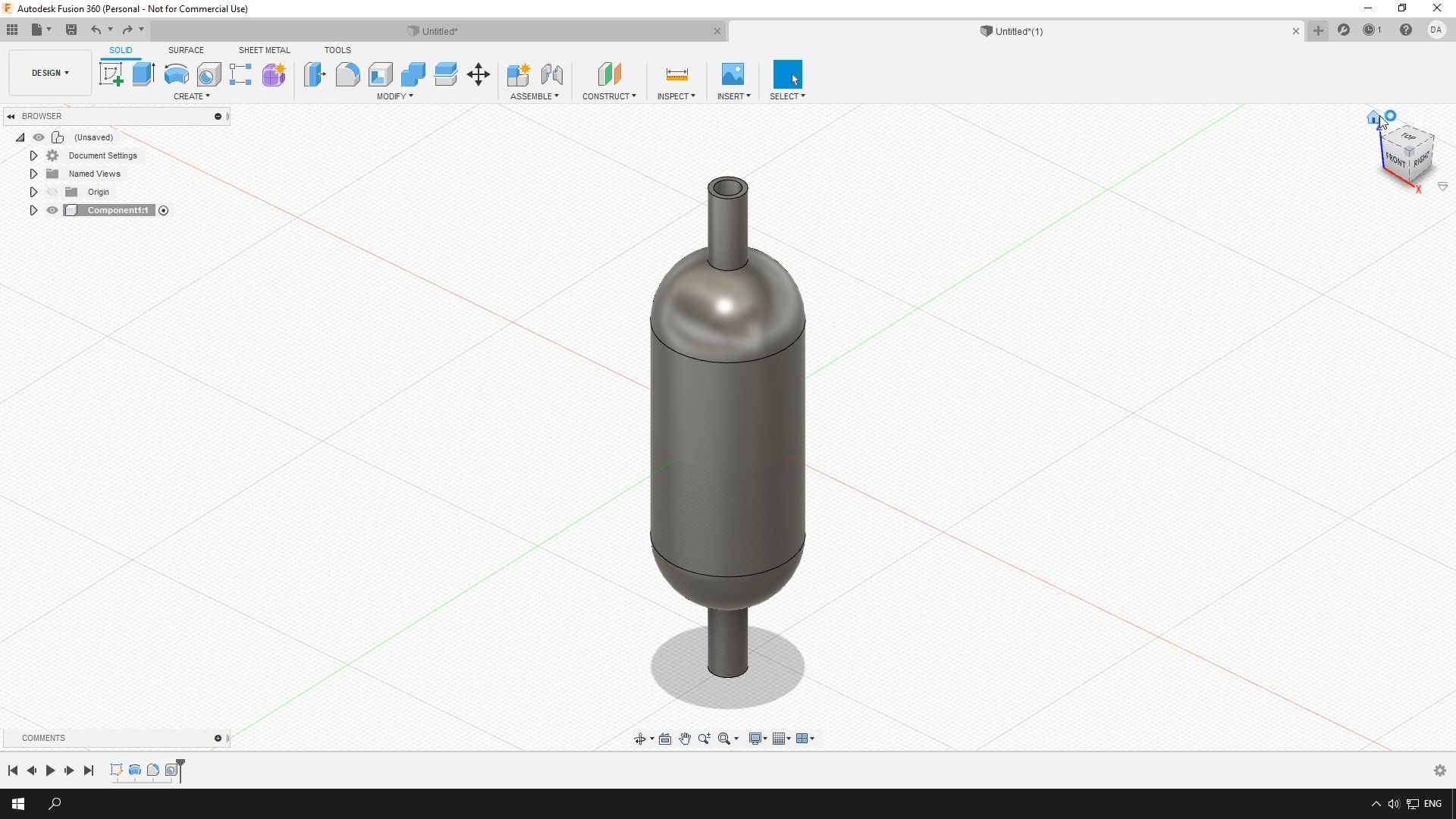1456x819 pixels.
Task: Switch to the Surface tab
Action: click(x=186, y=50)
